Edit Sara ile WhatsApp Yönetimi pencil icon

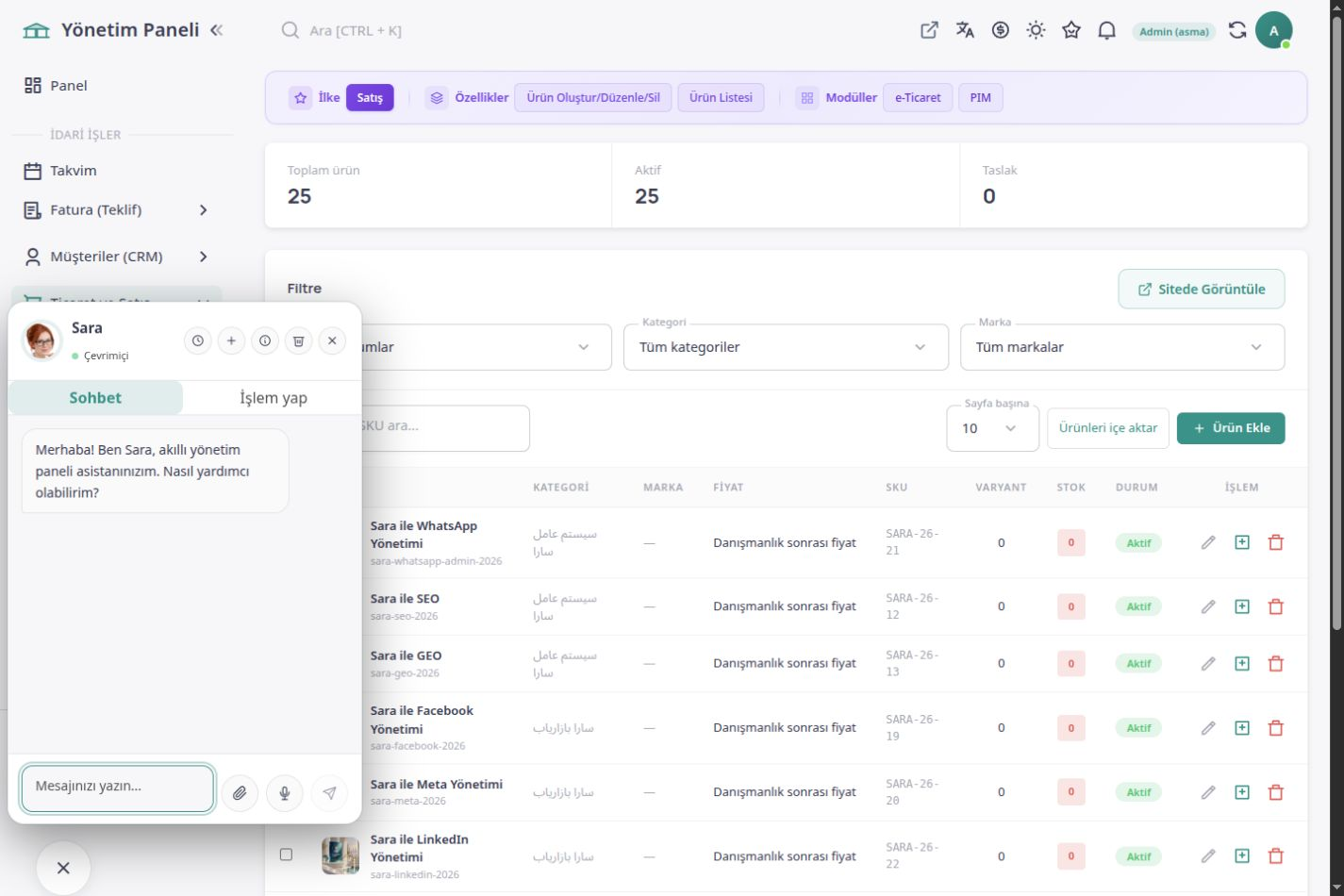(x=1208, y=542)
